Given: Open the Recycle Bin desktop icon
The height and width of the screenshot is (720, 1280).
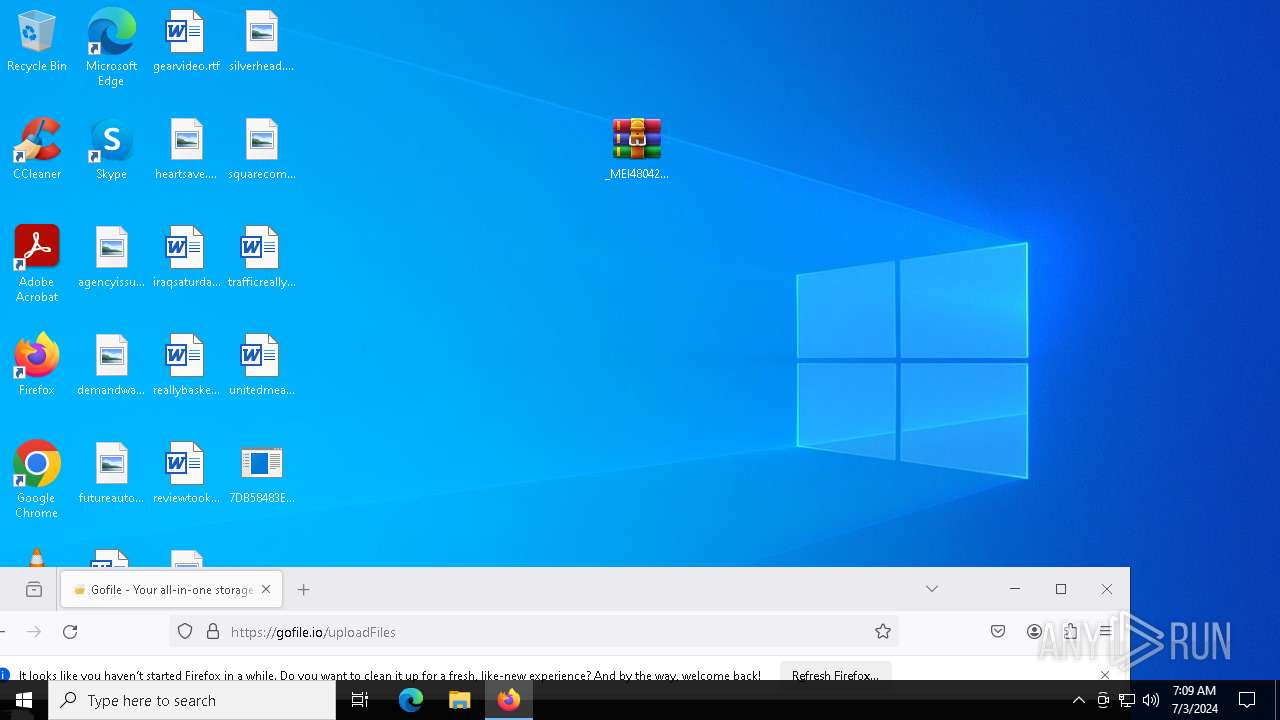Looking at the screenshot, I should [x=37, y=42].
